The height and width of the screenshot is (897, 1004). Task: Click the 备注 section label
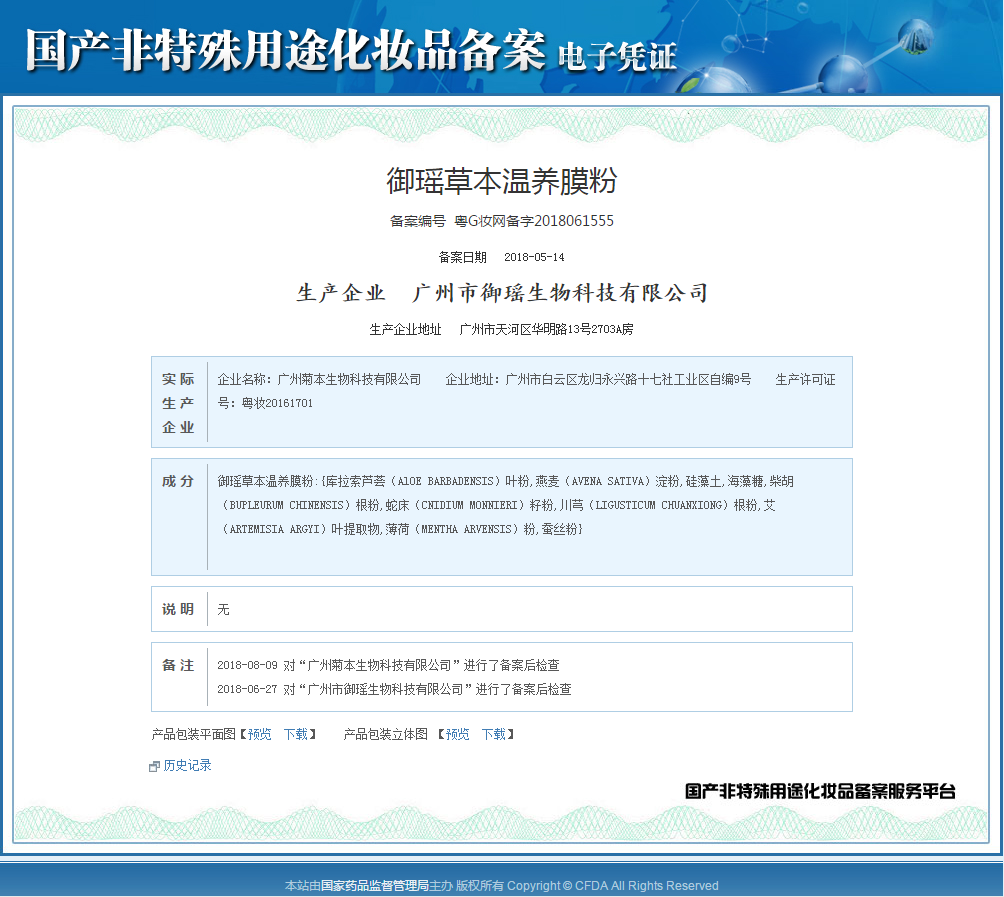[178, 665]
